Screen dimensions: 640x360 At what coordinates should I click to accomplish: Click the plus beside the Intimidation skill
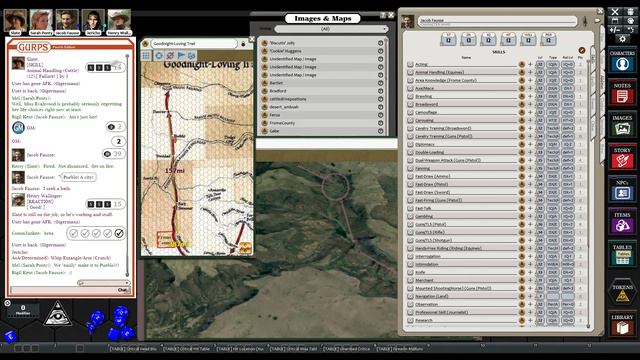530,264
